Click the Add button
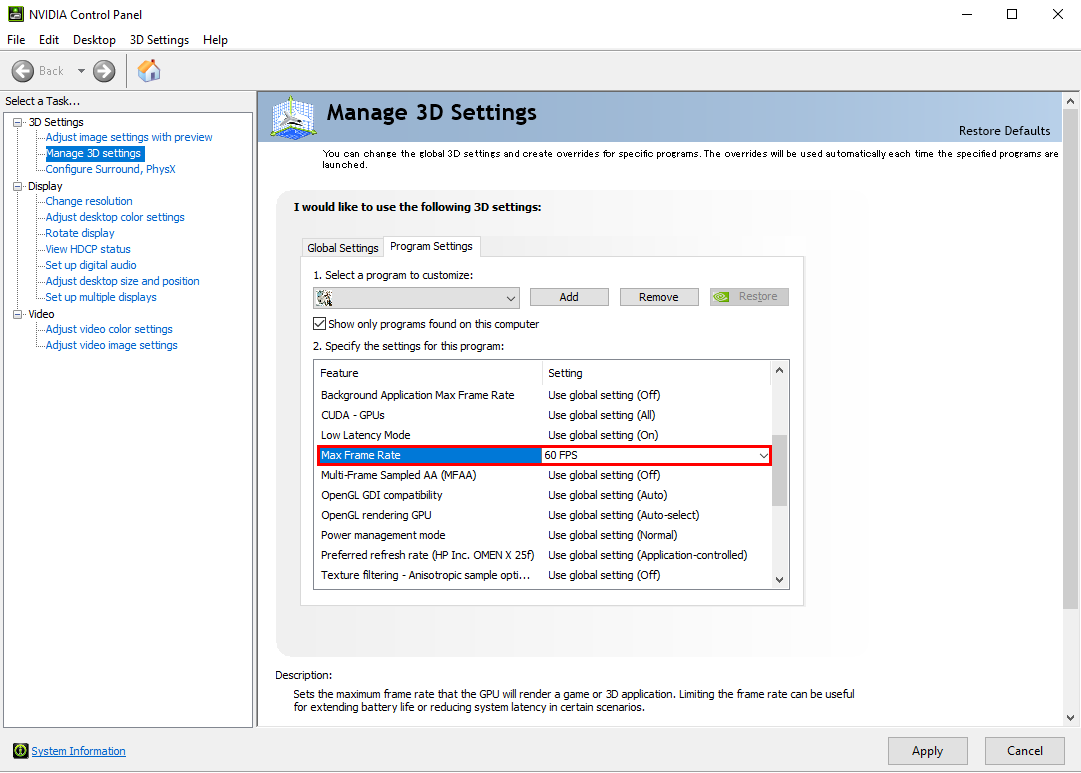1081x773 pixels. coord(569,297)
